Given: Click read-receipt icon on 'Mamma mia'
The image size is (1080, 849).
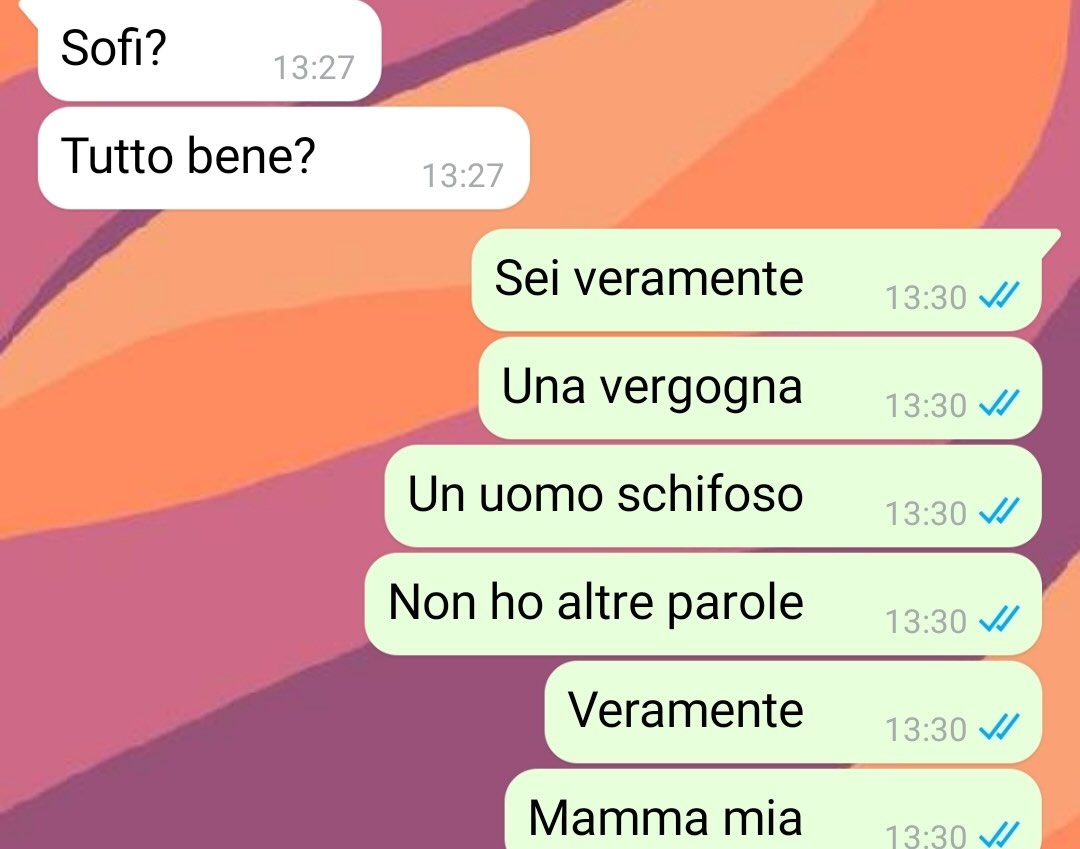Looking at the screenshot, I should 999,835.
